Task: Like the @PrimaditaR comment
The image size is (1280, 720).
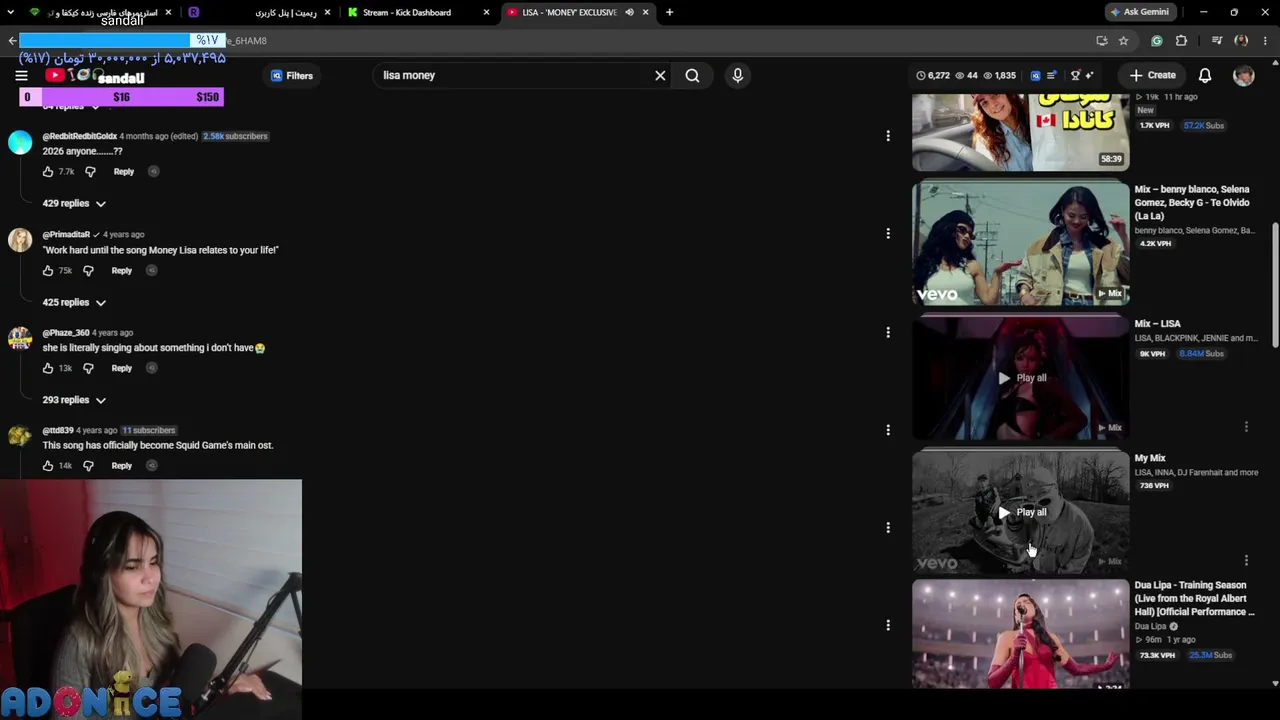Action: tap(48, 271)
